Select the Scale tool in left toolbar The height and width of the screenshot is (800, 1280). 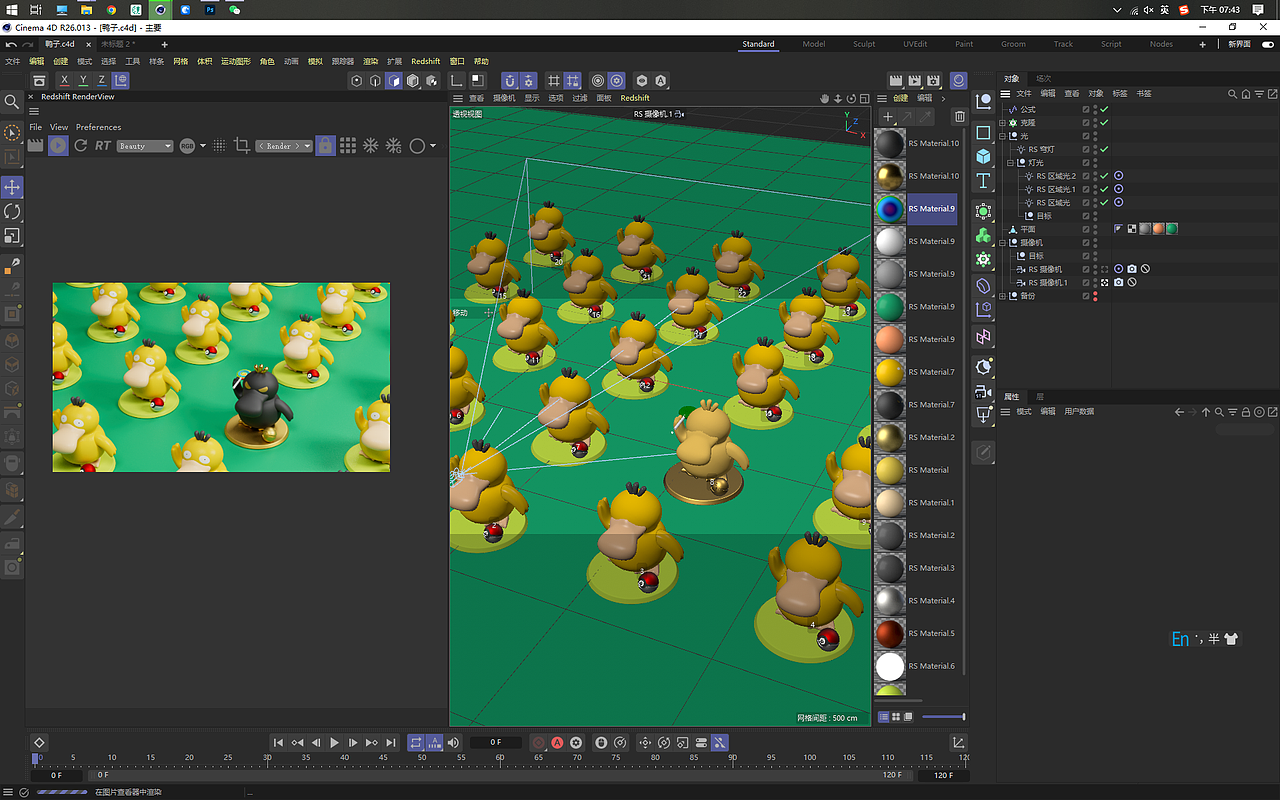point(12,236)
